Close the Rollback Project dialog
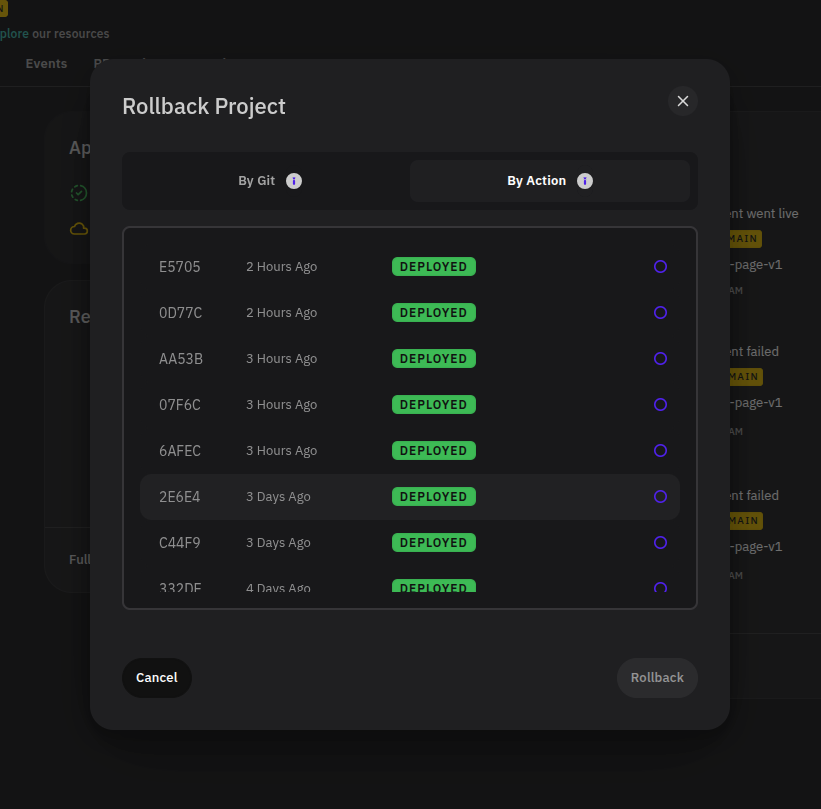 (x=682, y=101)
